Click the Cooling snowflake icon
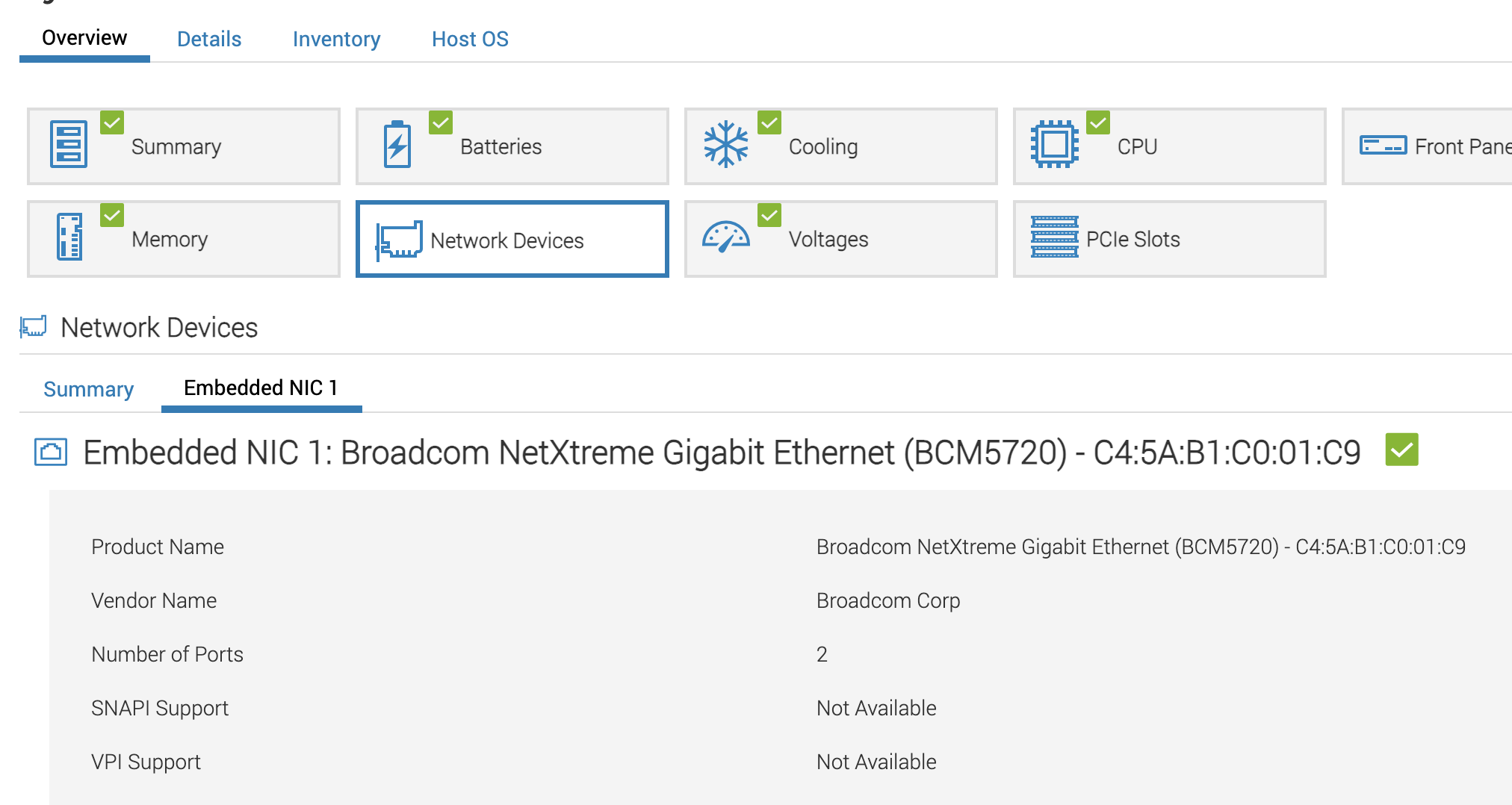 [725, 144]
